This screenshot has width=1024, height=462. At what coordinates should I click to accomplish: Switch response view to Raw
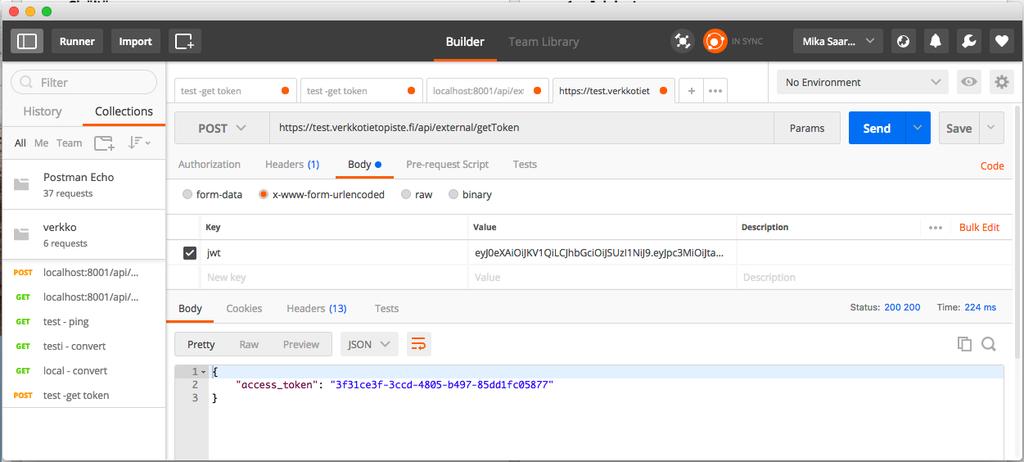coord(249,344)
